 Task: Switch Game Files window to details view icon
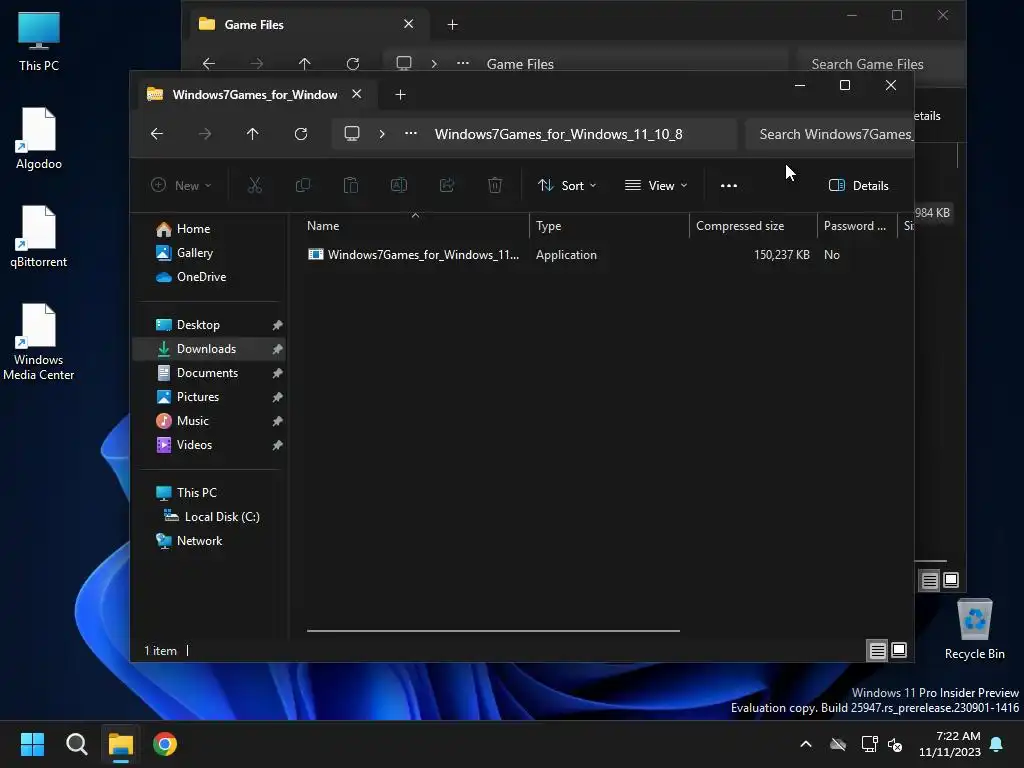tap(930, 580)
